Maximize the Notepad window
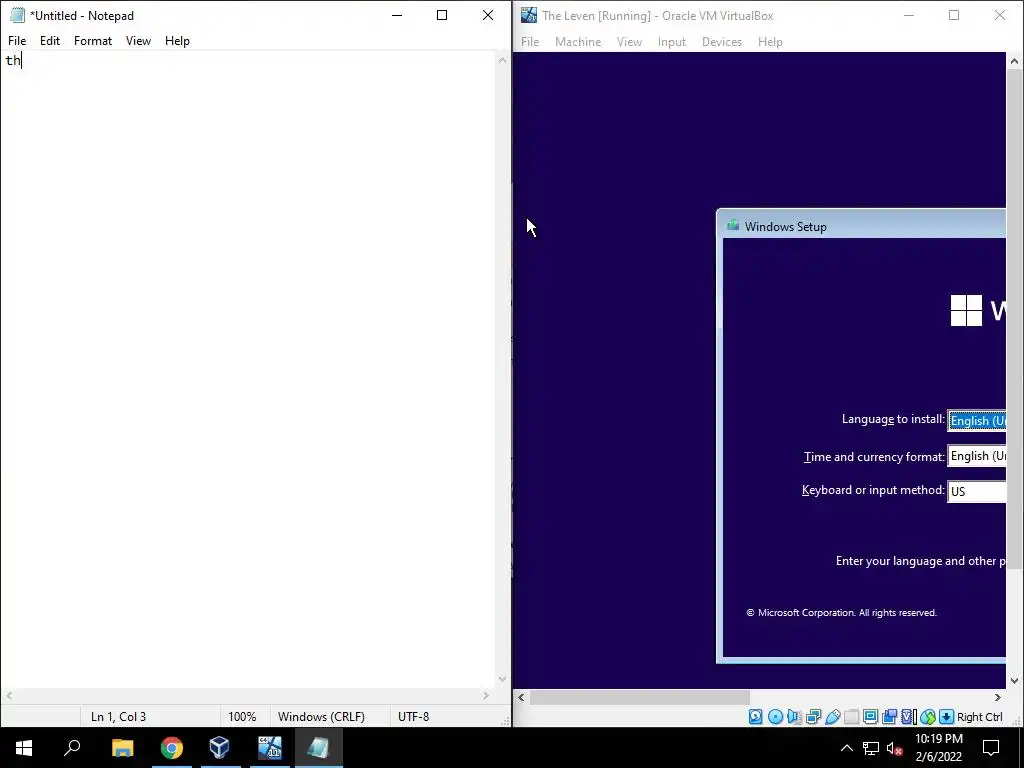The image size is (1024, 768). point(442,15)
